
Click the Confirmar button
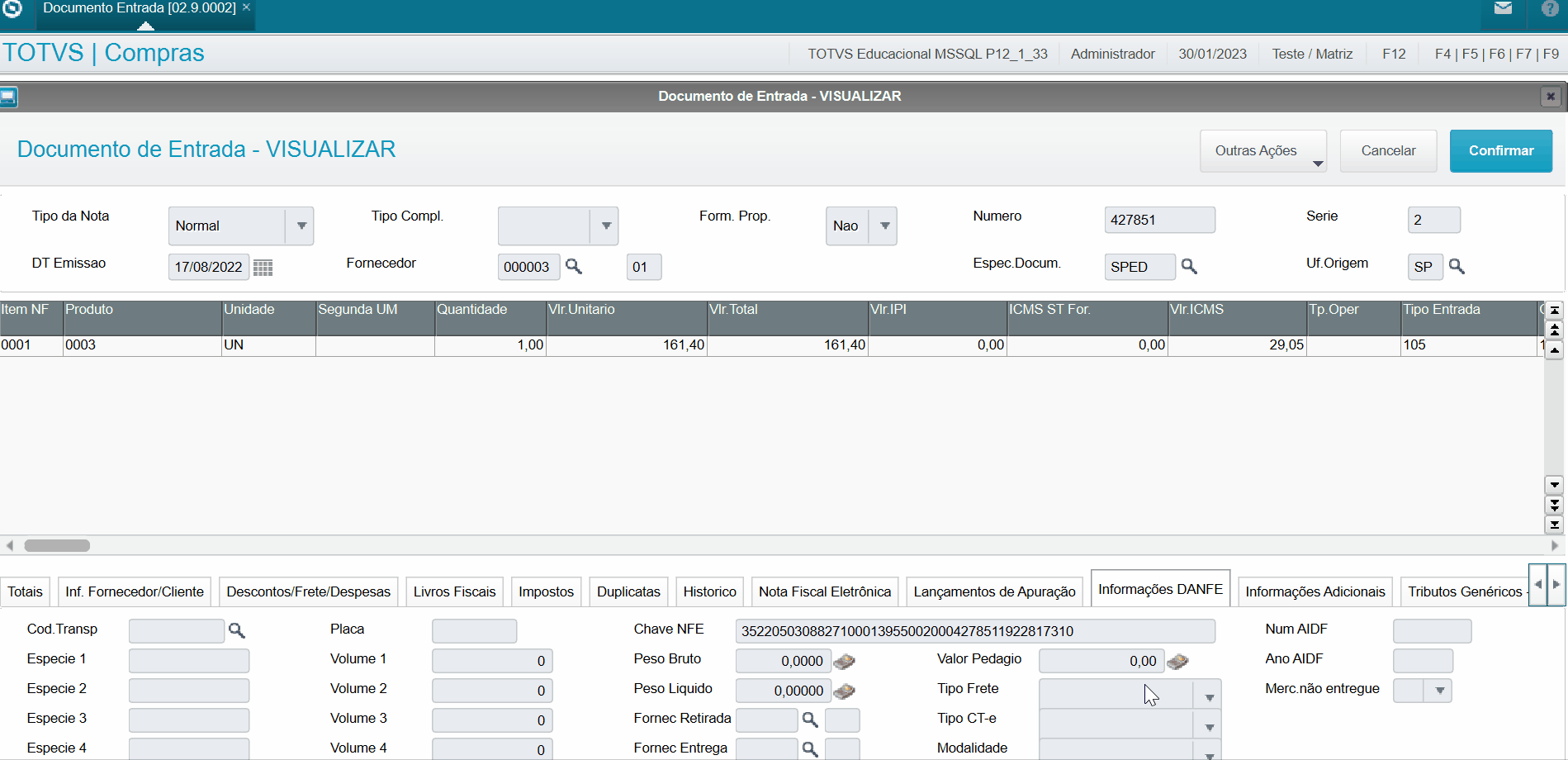1500,151
